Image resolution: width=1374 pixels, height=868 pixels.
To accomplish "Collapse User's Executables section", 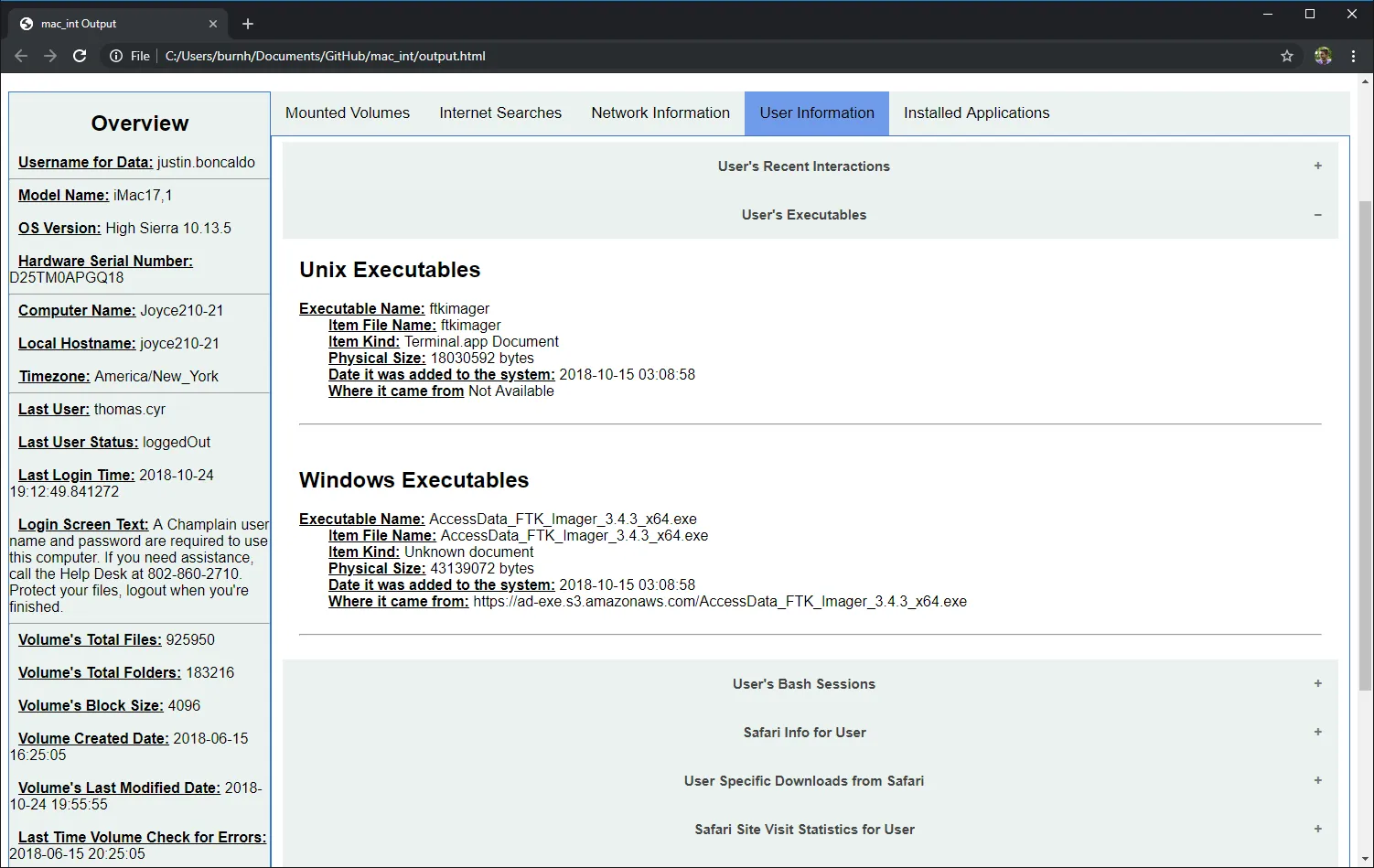I will tap(810, 215).
